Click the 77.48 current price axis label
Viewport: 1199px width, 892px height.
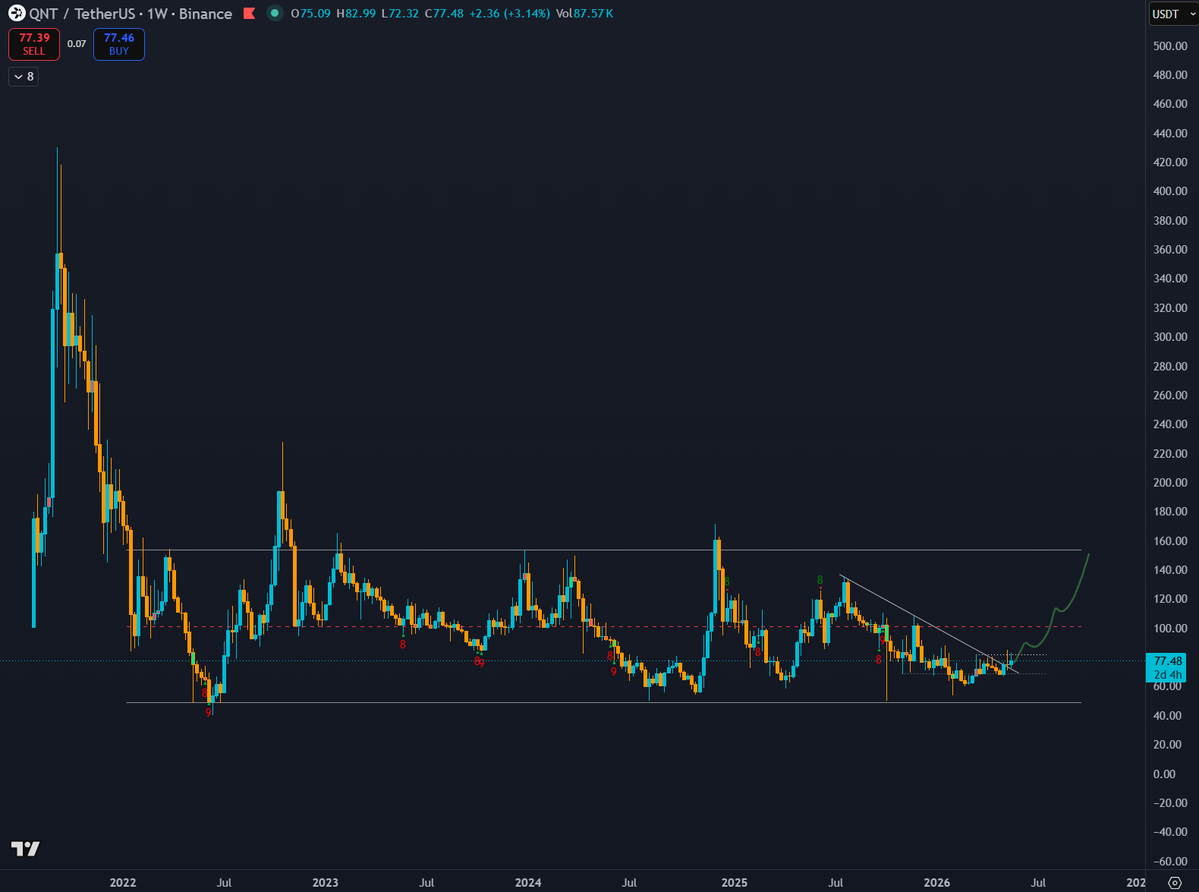1165,667
